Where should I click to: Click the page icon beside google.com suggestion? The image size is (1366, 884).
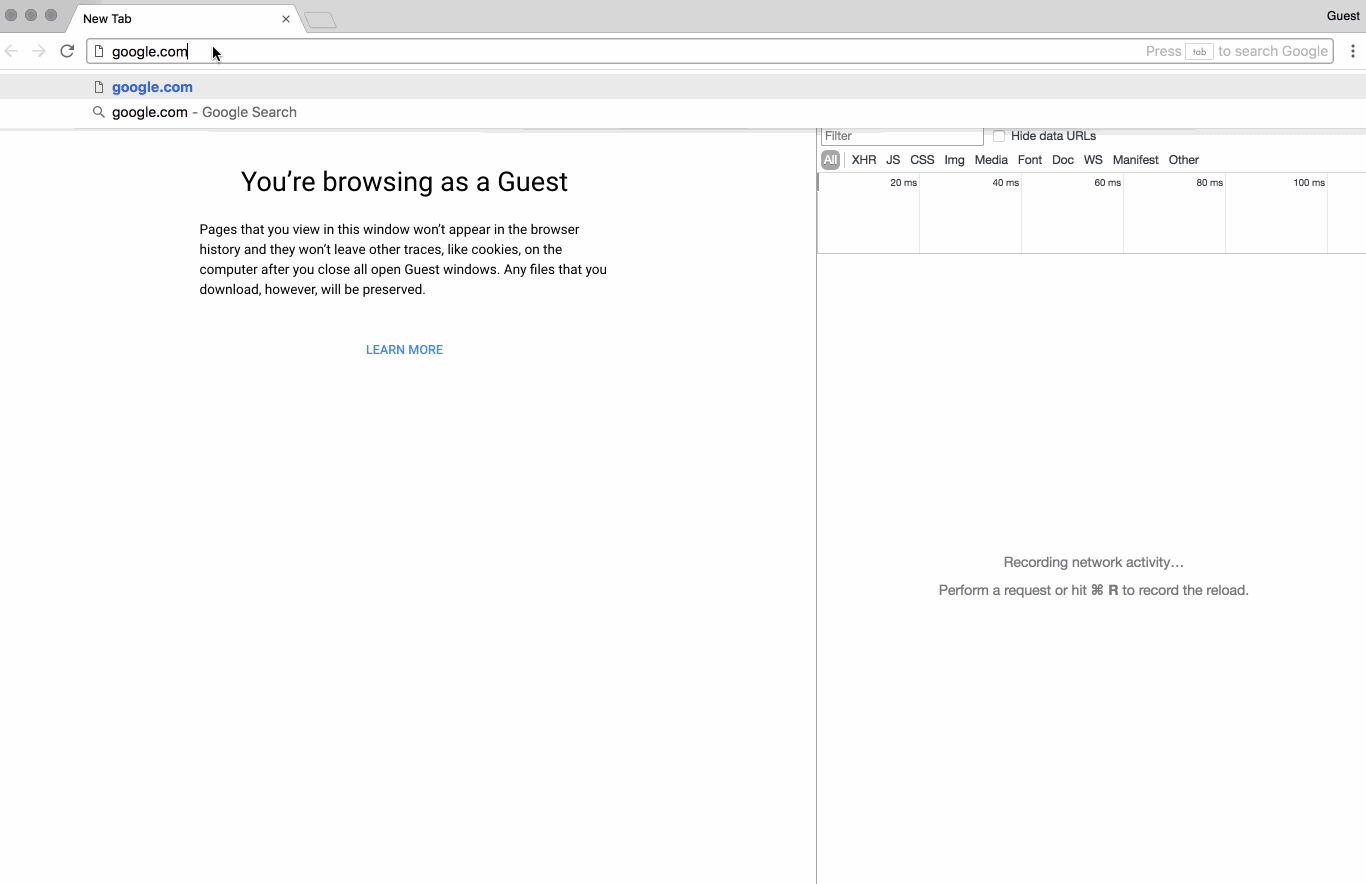pos(99,87)
